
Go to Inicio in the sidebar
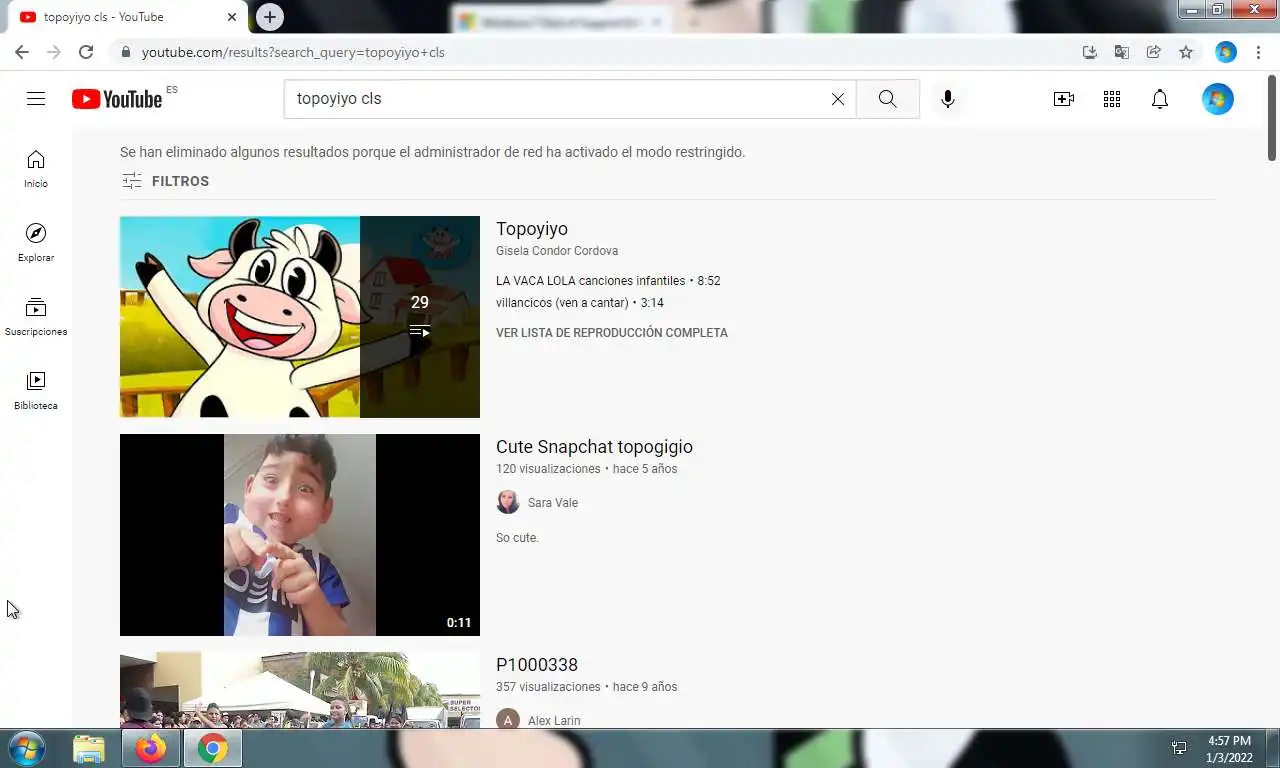36,169
